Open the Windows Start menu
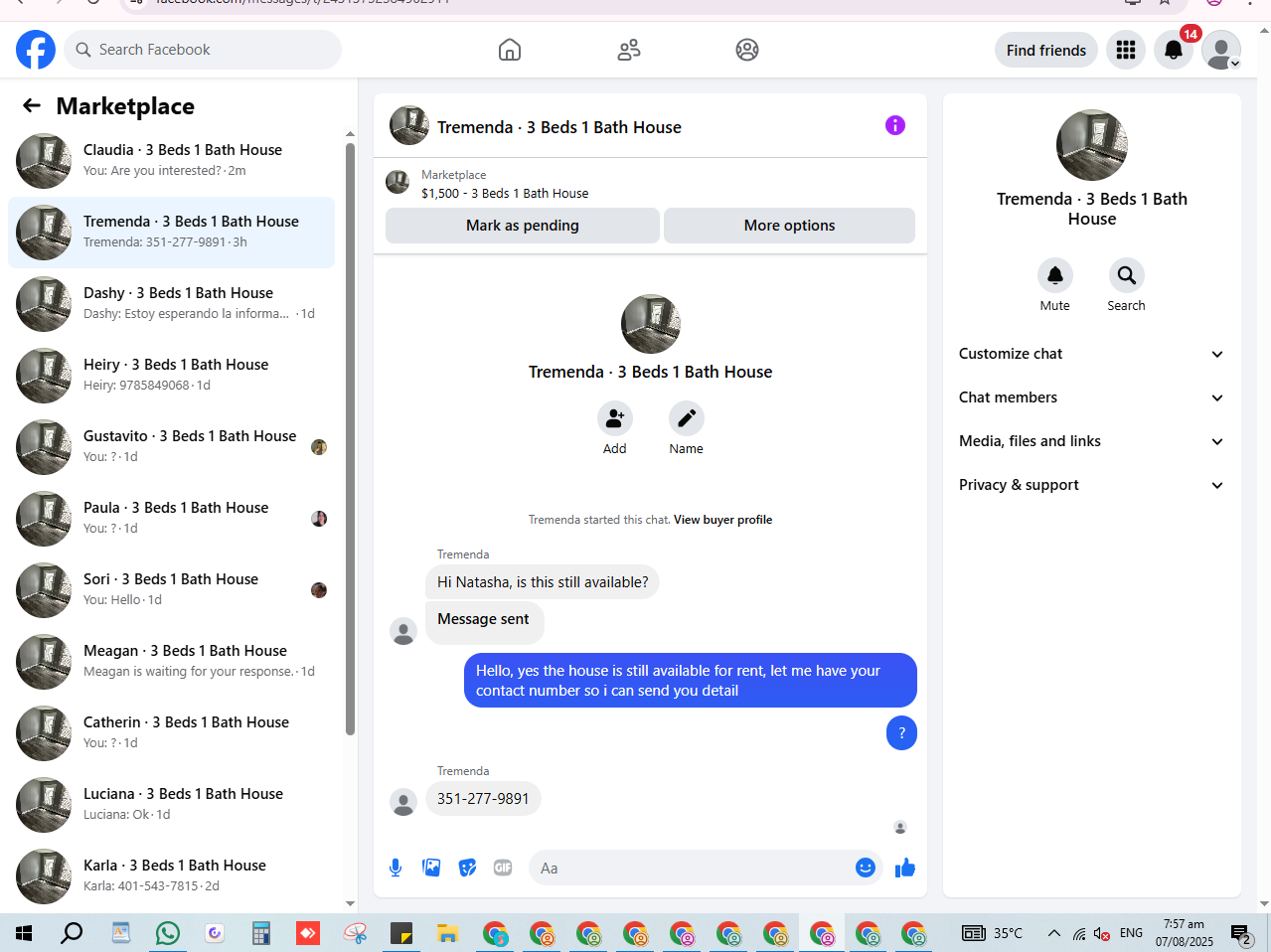This screenshot has width=1271, height=952. (x=24, y=933)
